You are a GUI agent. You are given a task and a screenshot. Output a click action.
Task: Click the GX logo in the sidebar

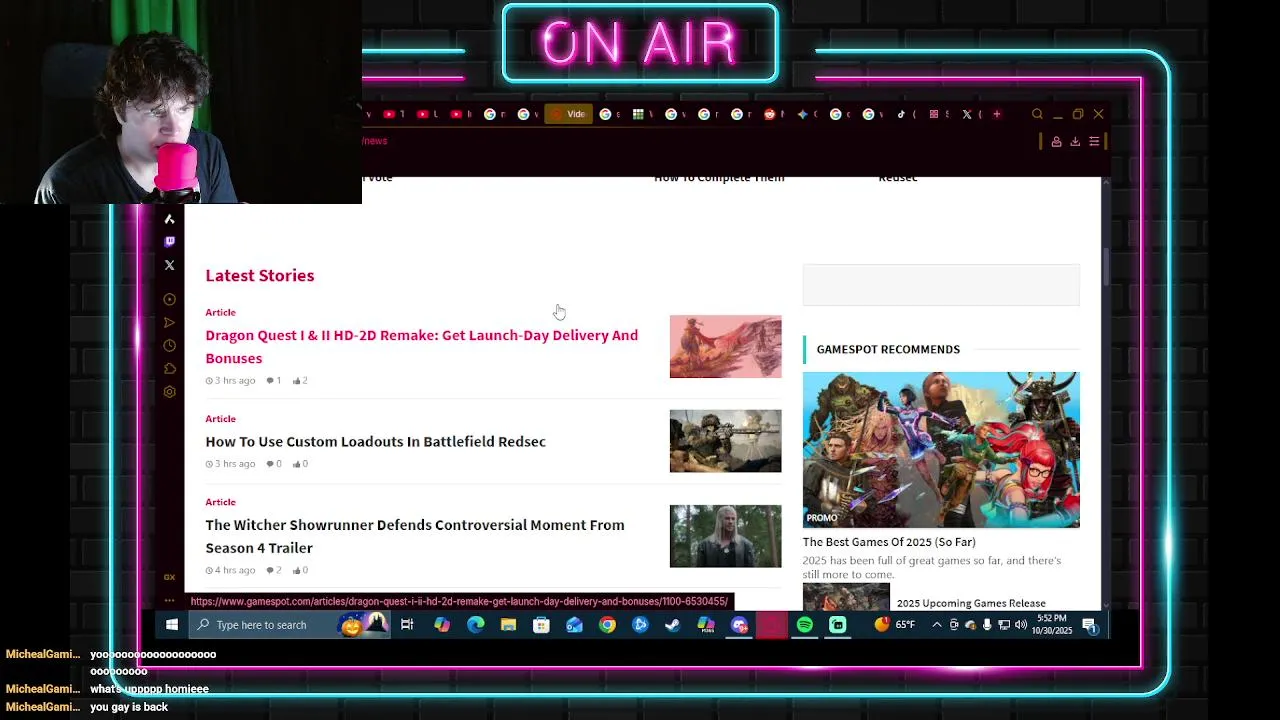tap(169, 577)
